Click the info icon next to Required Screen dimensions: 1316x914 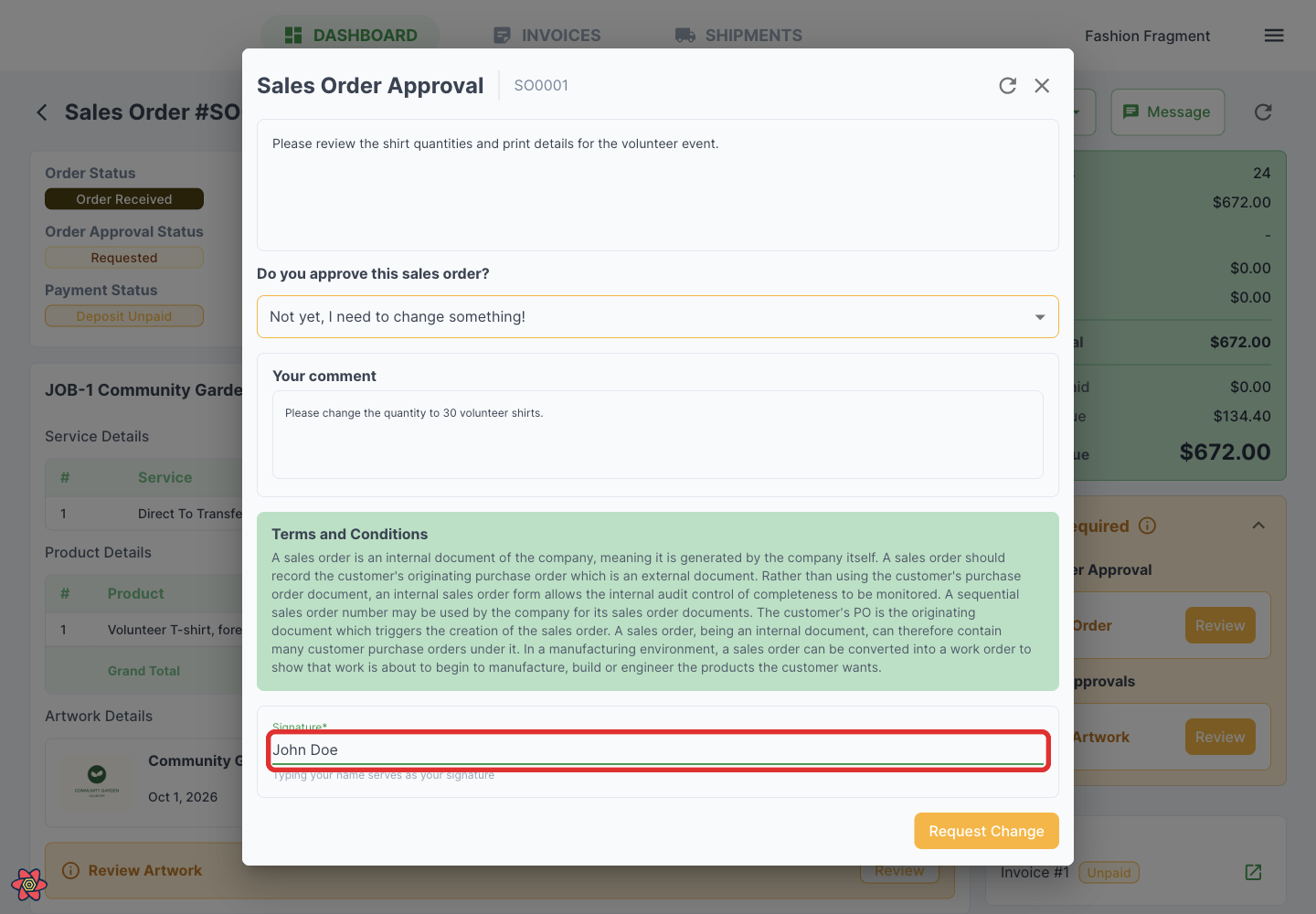tap(1148, 526)
